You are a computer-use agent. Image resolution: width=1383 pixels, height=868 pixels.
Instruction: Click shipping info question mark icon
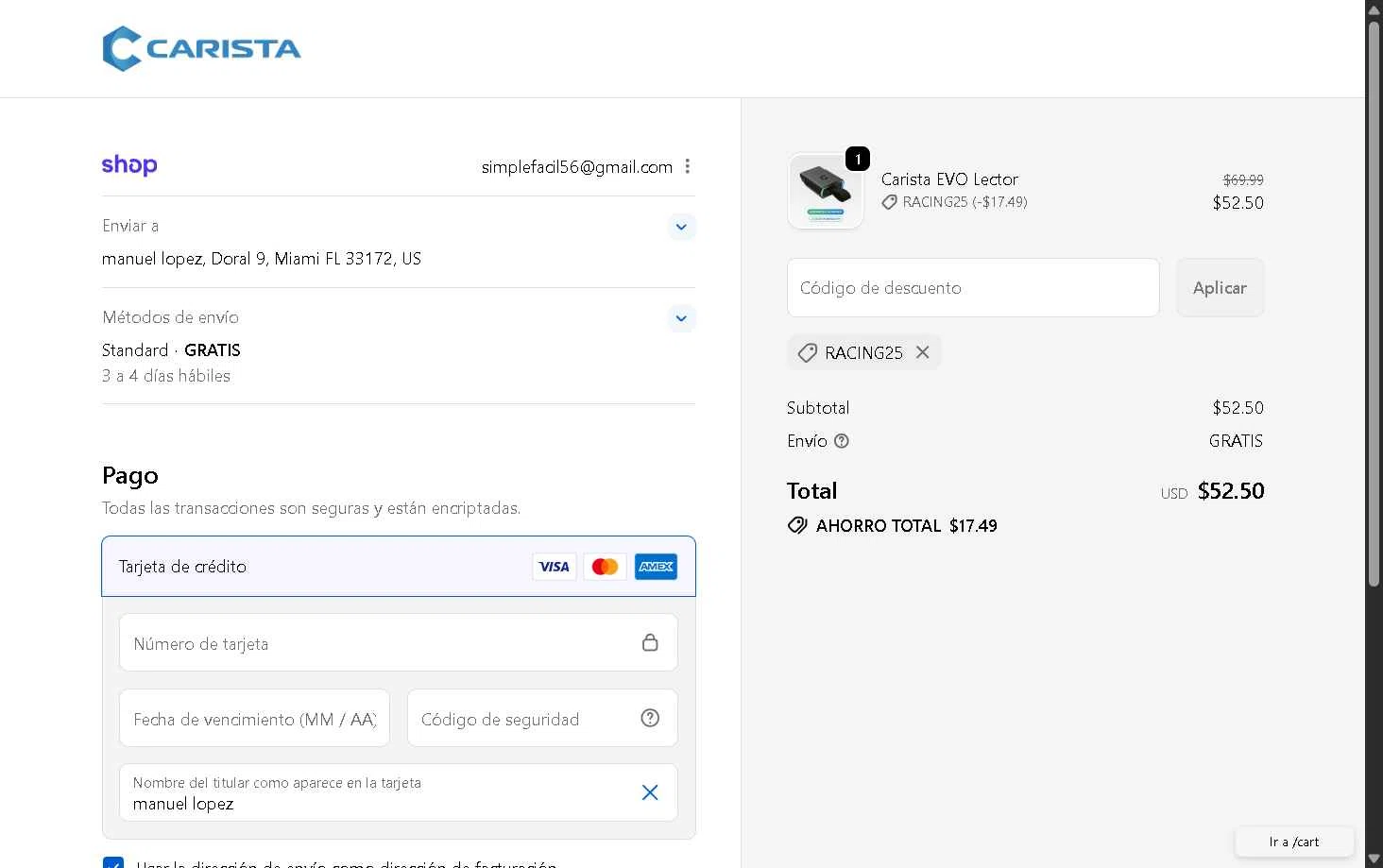[x=842, y=441]
